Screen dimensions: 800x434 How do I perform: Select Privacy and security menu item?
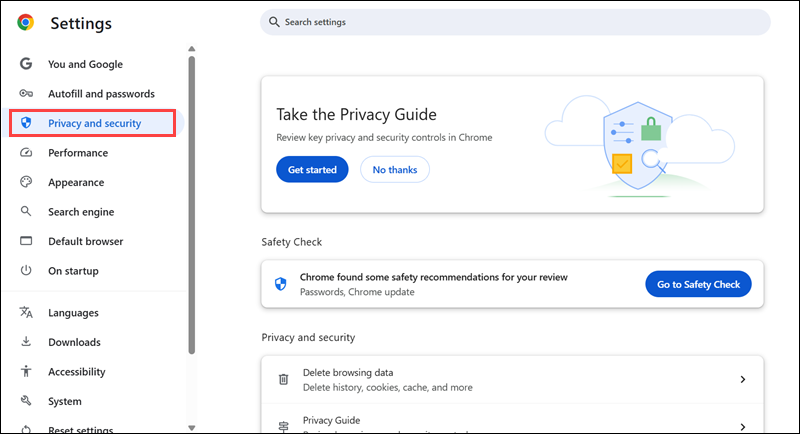(x=94, y=123)
